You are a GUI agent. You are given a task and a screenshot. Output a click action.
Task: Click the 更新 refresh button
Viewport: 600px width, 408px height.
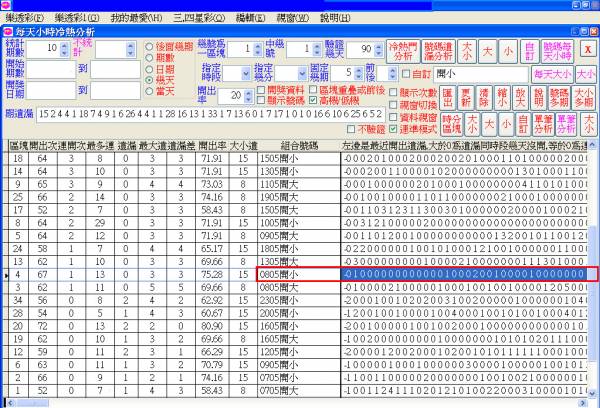[x=466, y=96]
